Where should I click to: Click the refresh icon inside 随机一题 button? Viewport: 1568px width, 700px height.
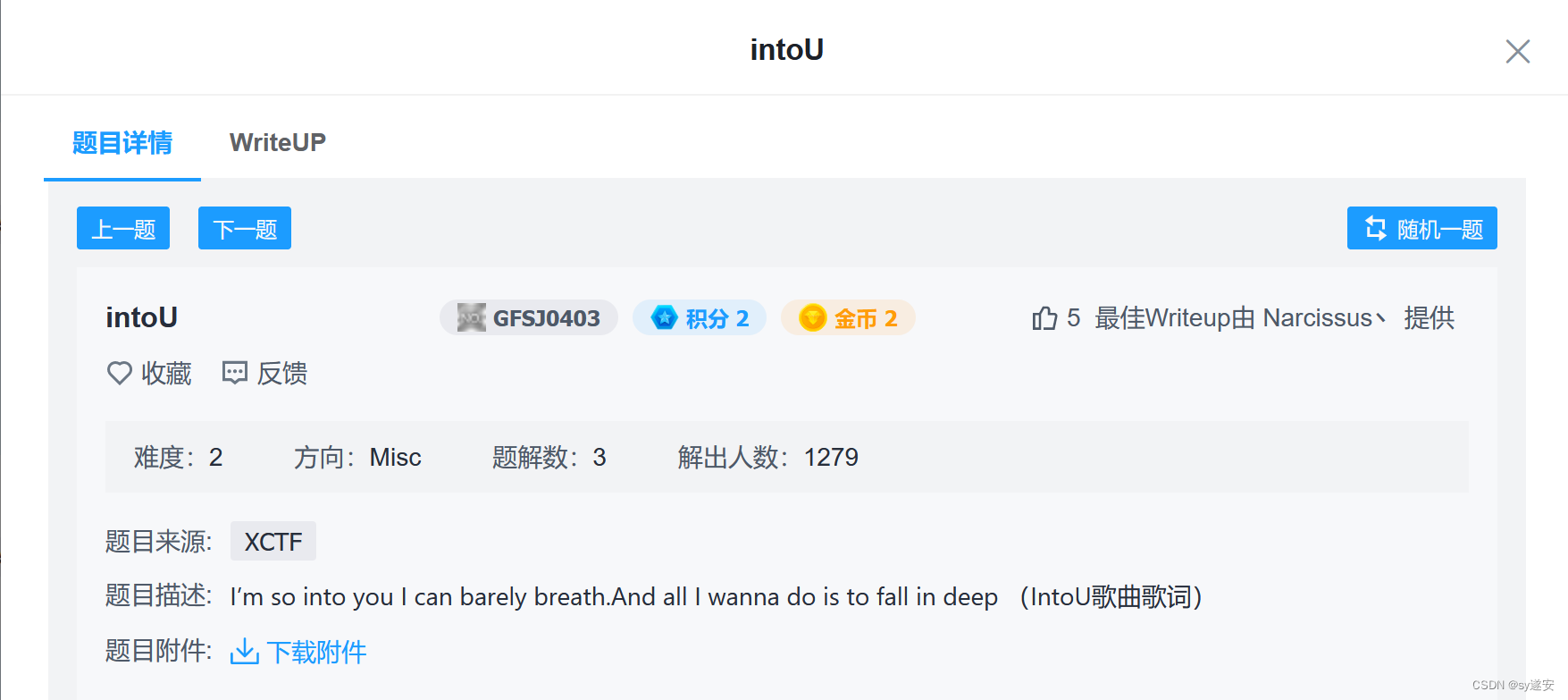(x=1376, y=228)
